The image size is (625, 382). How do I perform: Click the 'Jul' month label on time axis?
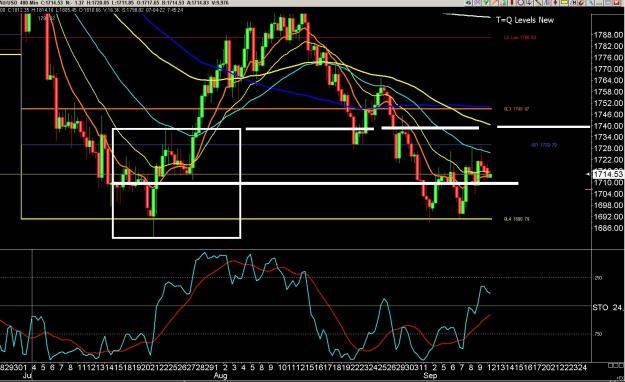[x=27, y=376]
